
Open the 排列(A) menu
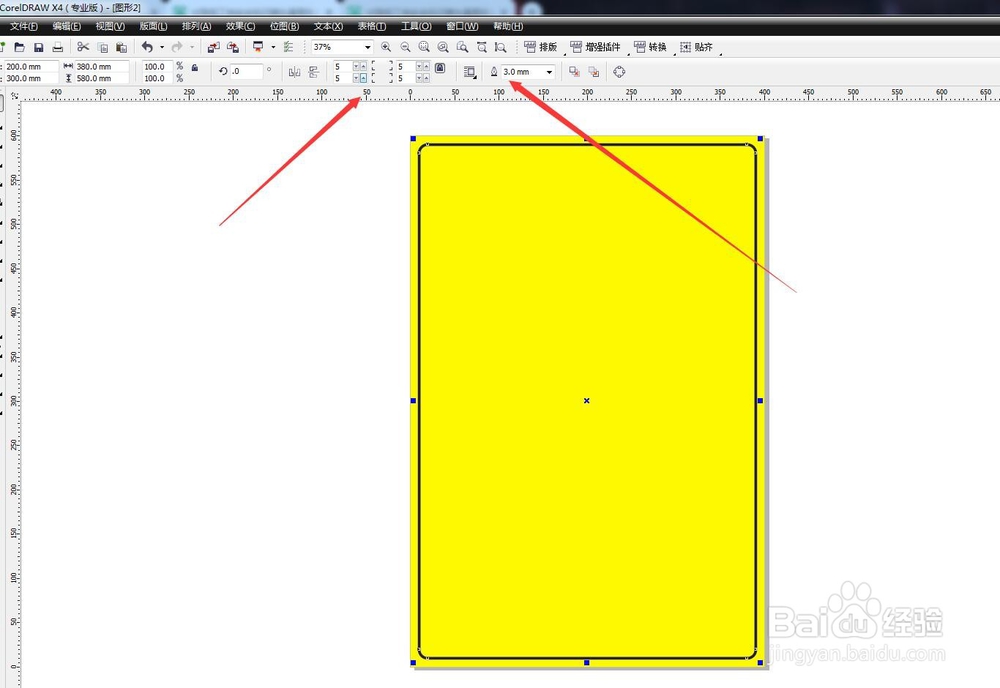click(x=196, y=26)
